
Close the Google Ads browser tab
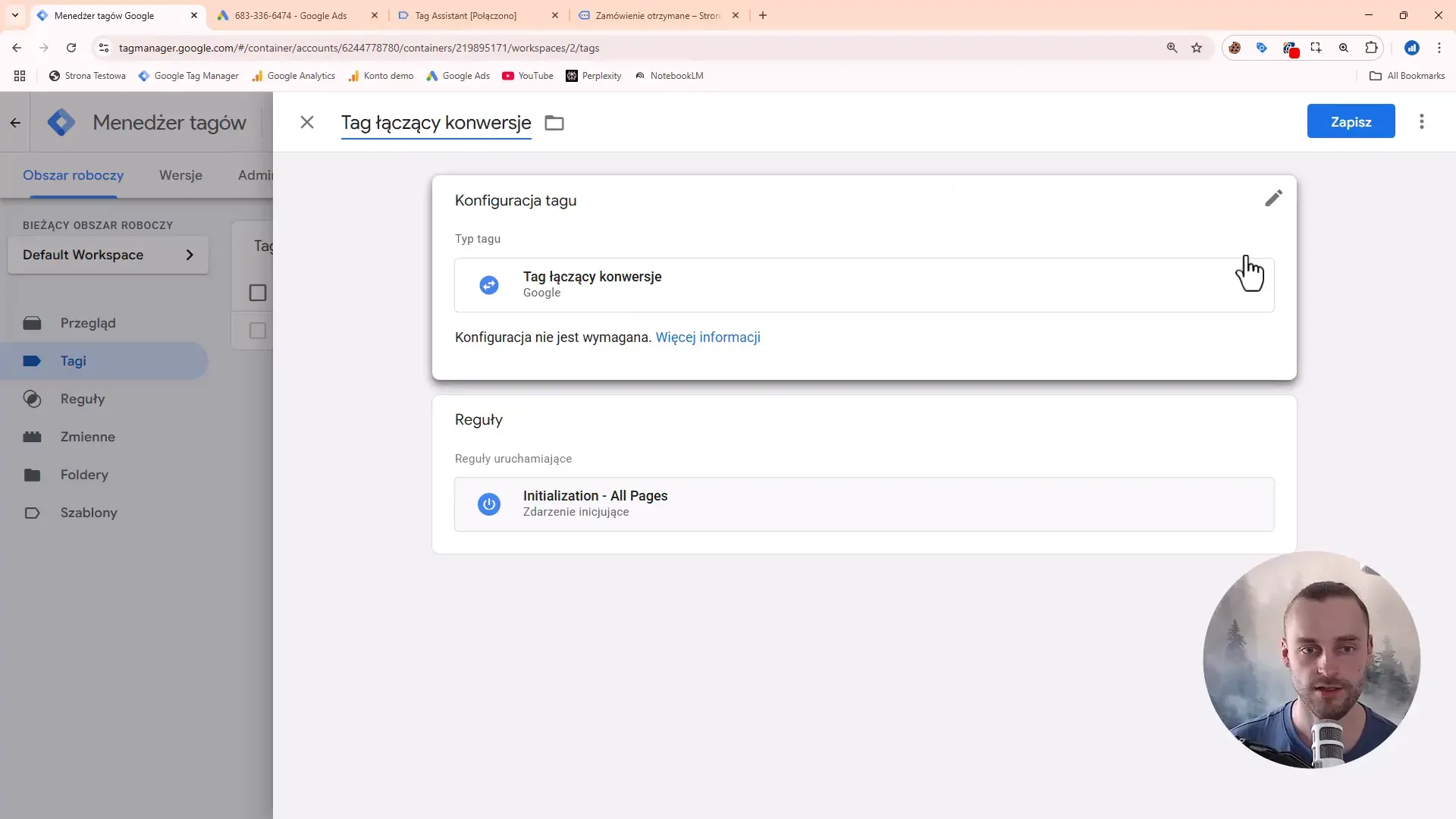click(x=375, y=15)
